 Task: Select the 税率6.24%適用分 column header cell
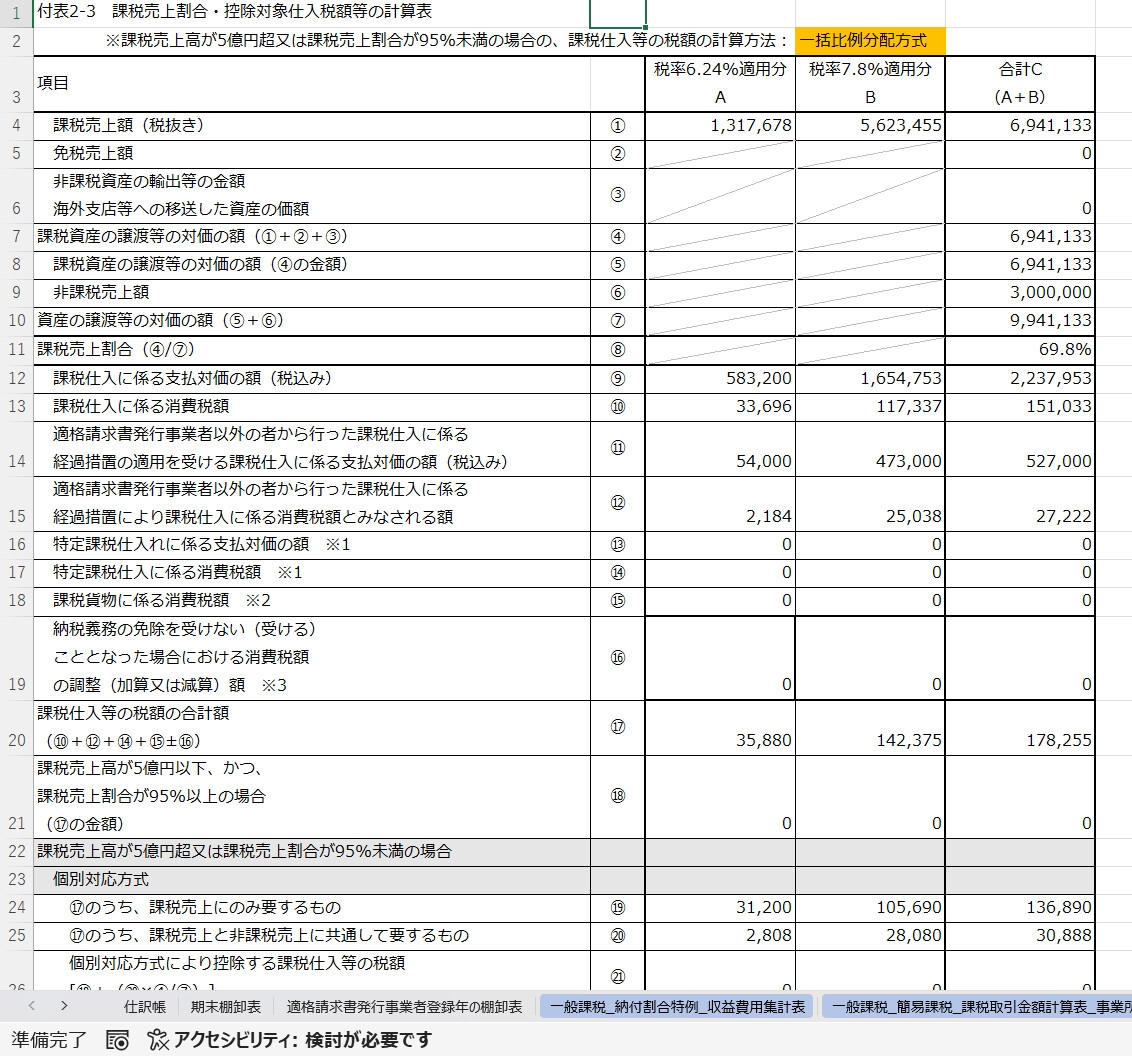720,84
